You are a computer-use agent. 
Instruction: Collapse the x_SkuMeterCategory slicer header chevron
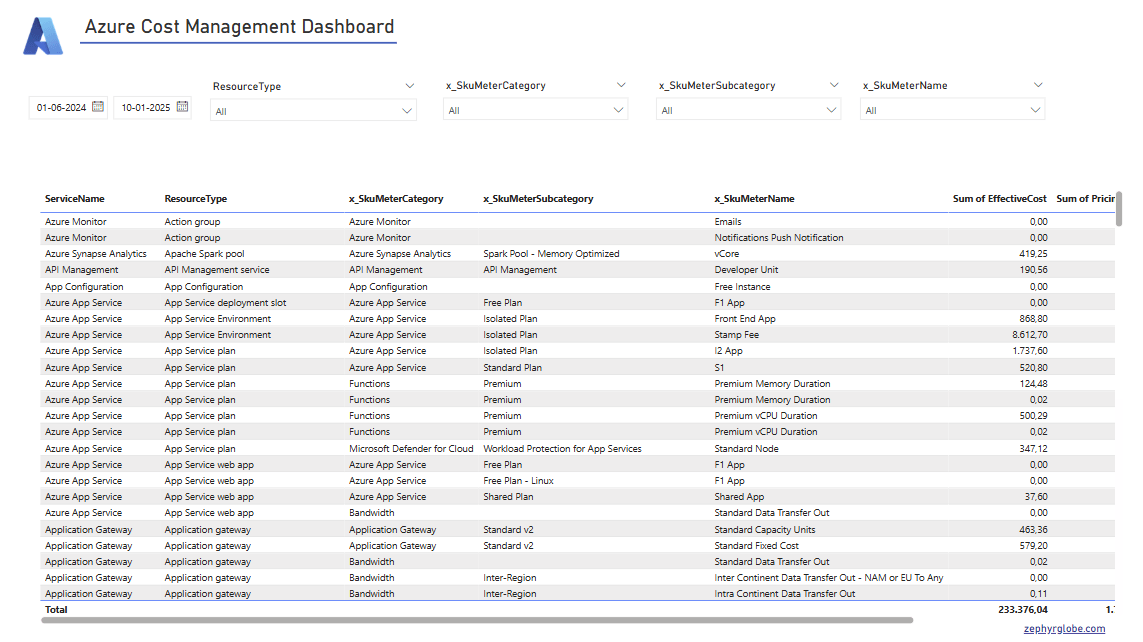621,85
